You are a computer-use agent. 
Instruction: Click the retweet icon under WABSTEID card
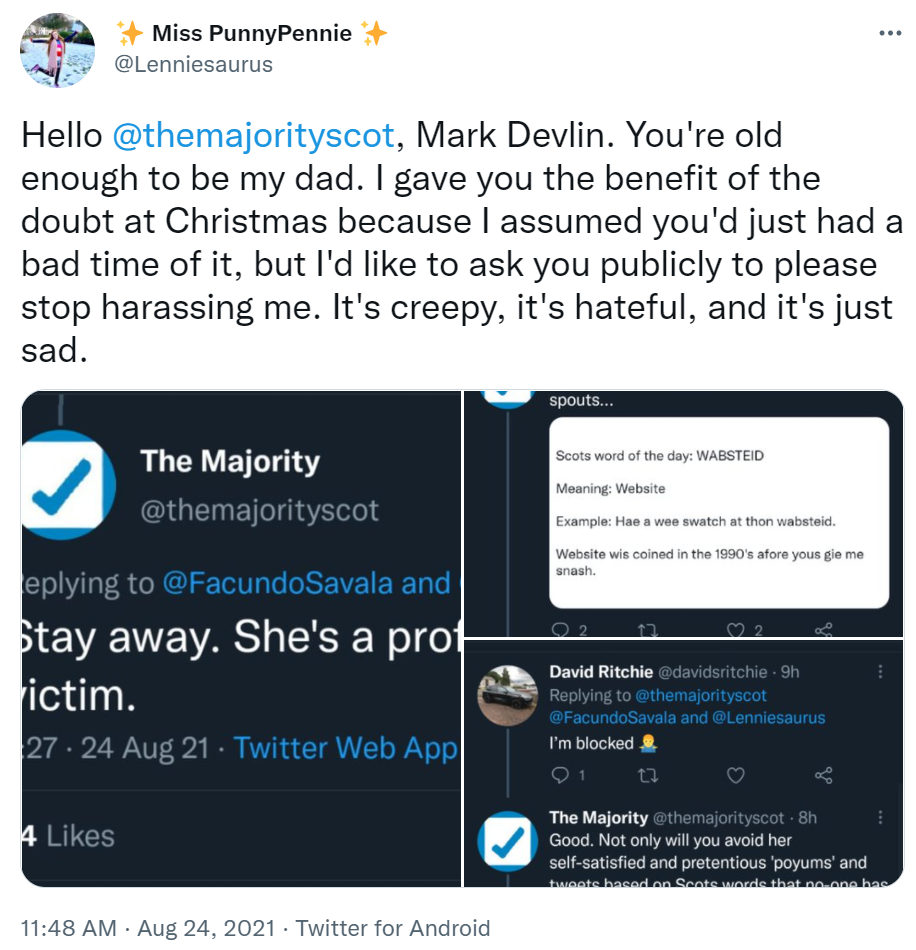coord(646,630)
